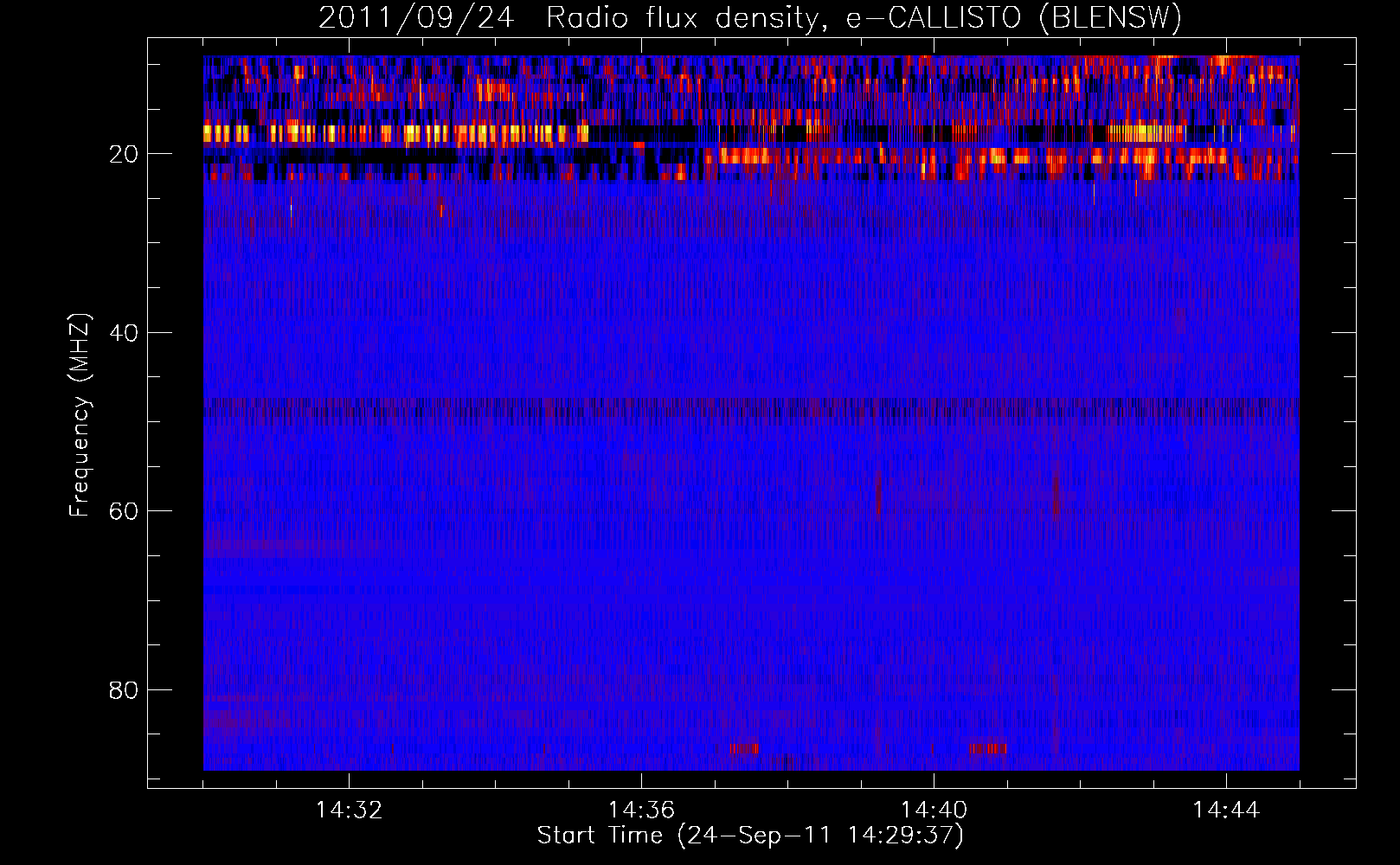Click the 'Start Time (24-Sep-11 14:29:37)' label

tap(750, 836)
